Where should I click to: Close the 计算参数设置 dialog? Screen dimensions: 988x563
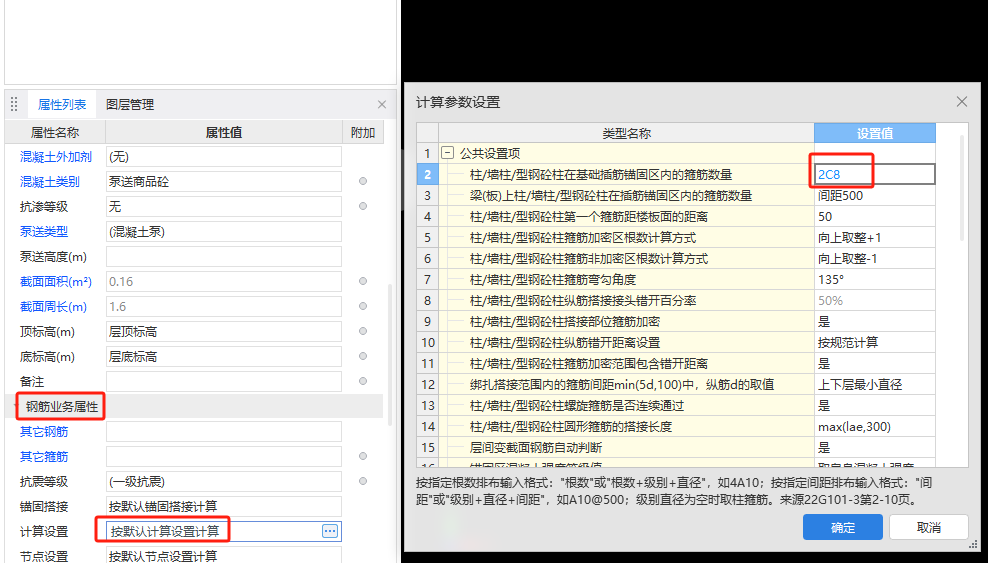pyautogui.click(x=962, y=101)
